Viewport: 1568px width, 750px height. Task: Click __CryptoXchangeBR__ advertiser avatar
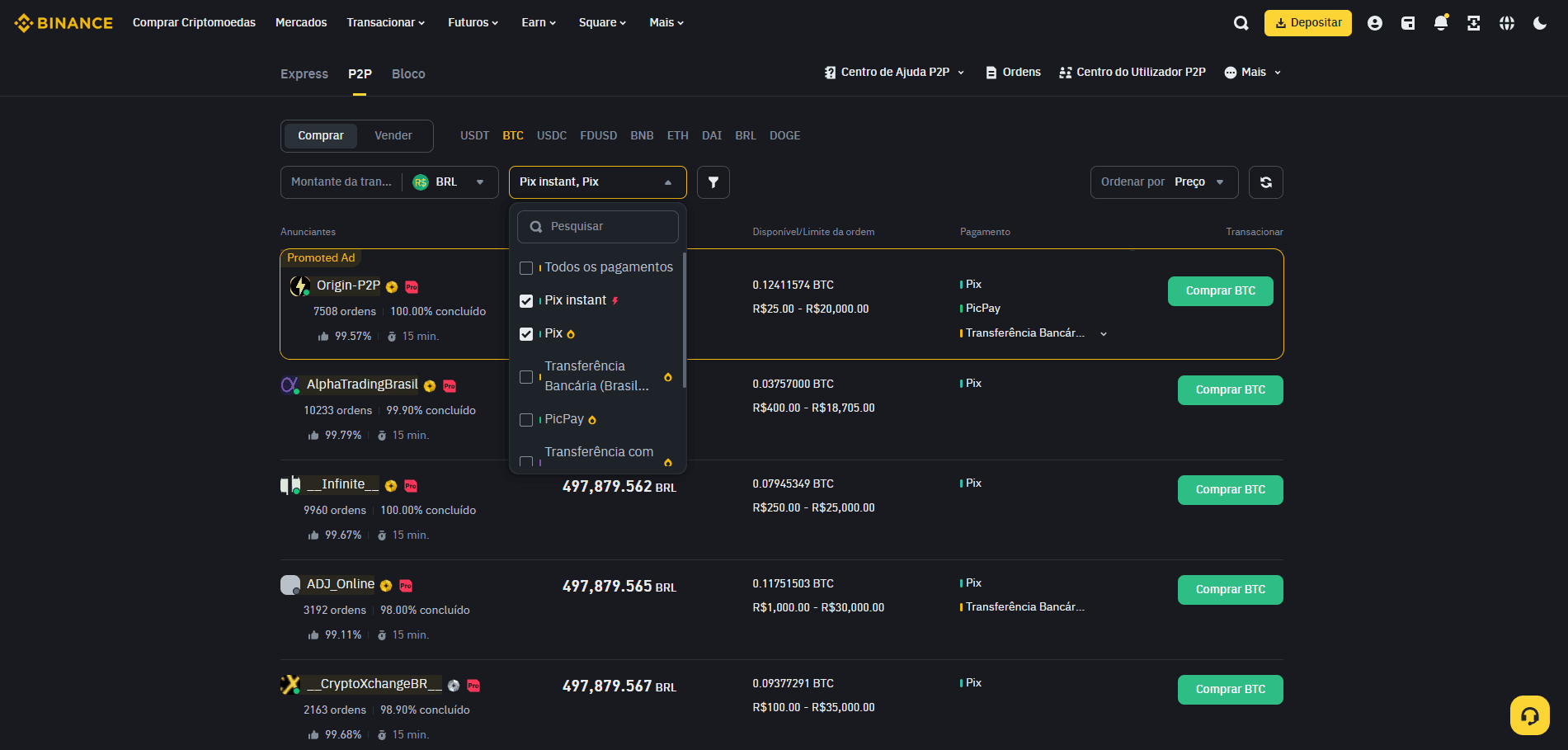[290, 685]
